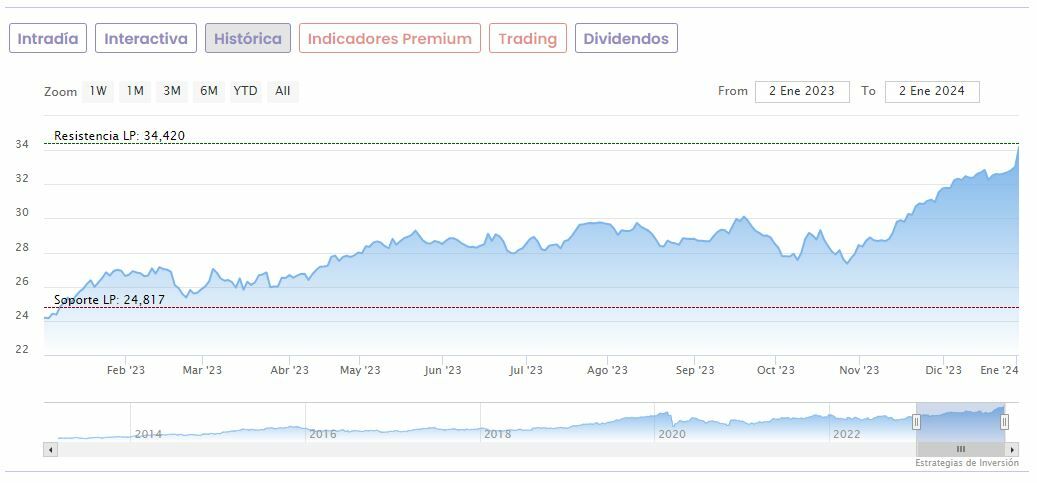Show the Dividendos tab
The width and height of the screenshot is (1037, 483).
tap(626, 39)
